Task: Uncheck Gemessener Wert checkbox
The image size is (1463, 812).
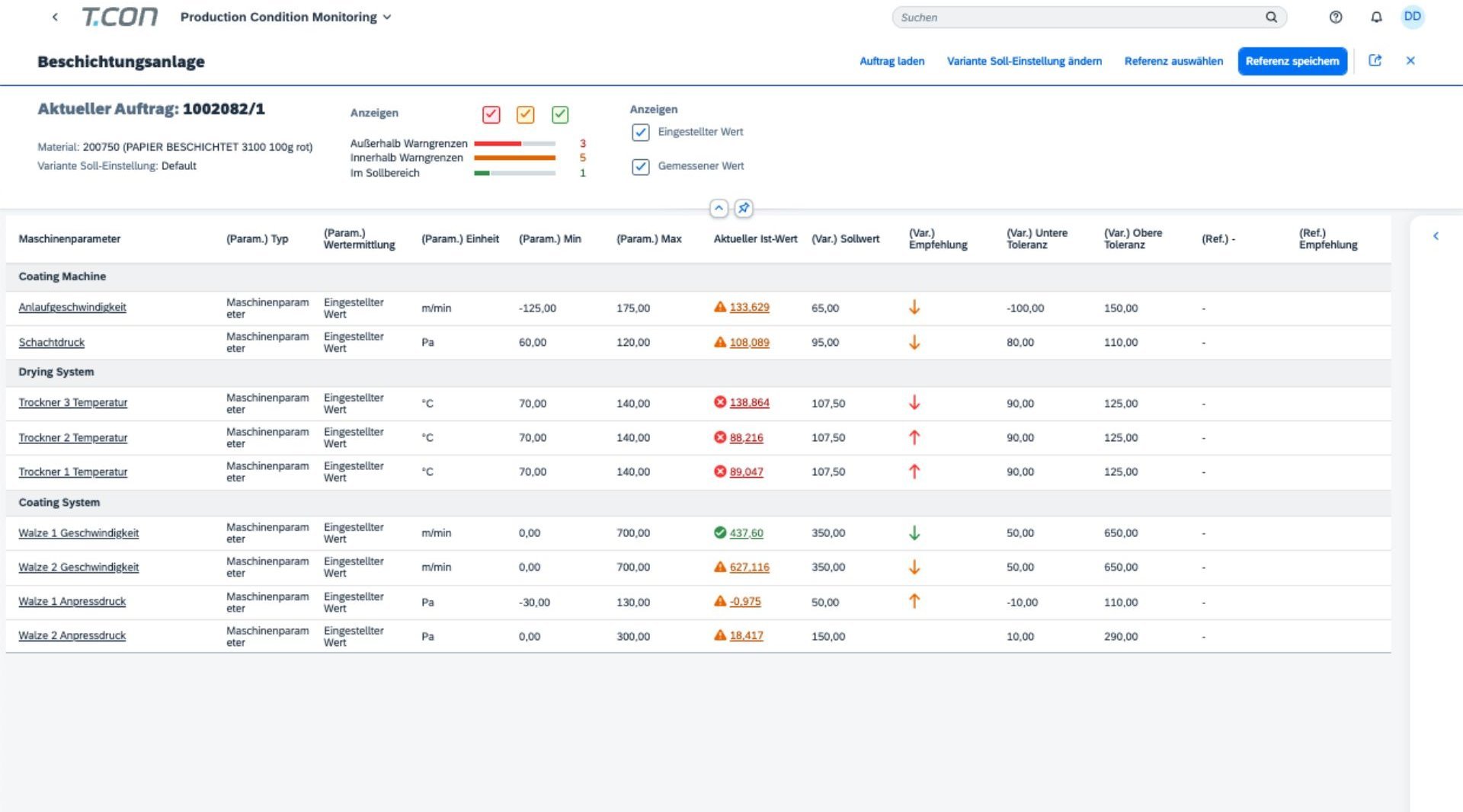Action: click(641, 167)
